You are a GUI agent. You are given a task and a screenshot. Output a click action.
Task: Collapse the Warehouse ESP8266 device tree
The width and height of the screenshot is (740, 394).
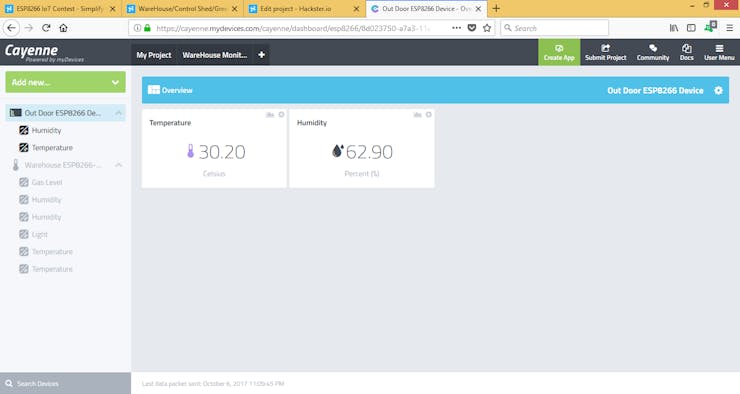point(118,165)
